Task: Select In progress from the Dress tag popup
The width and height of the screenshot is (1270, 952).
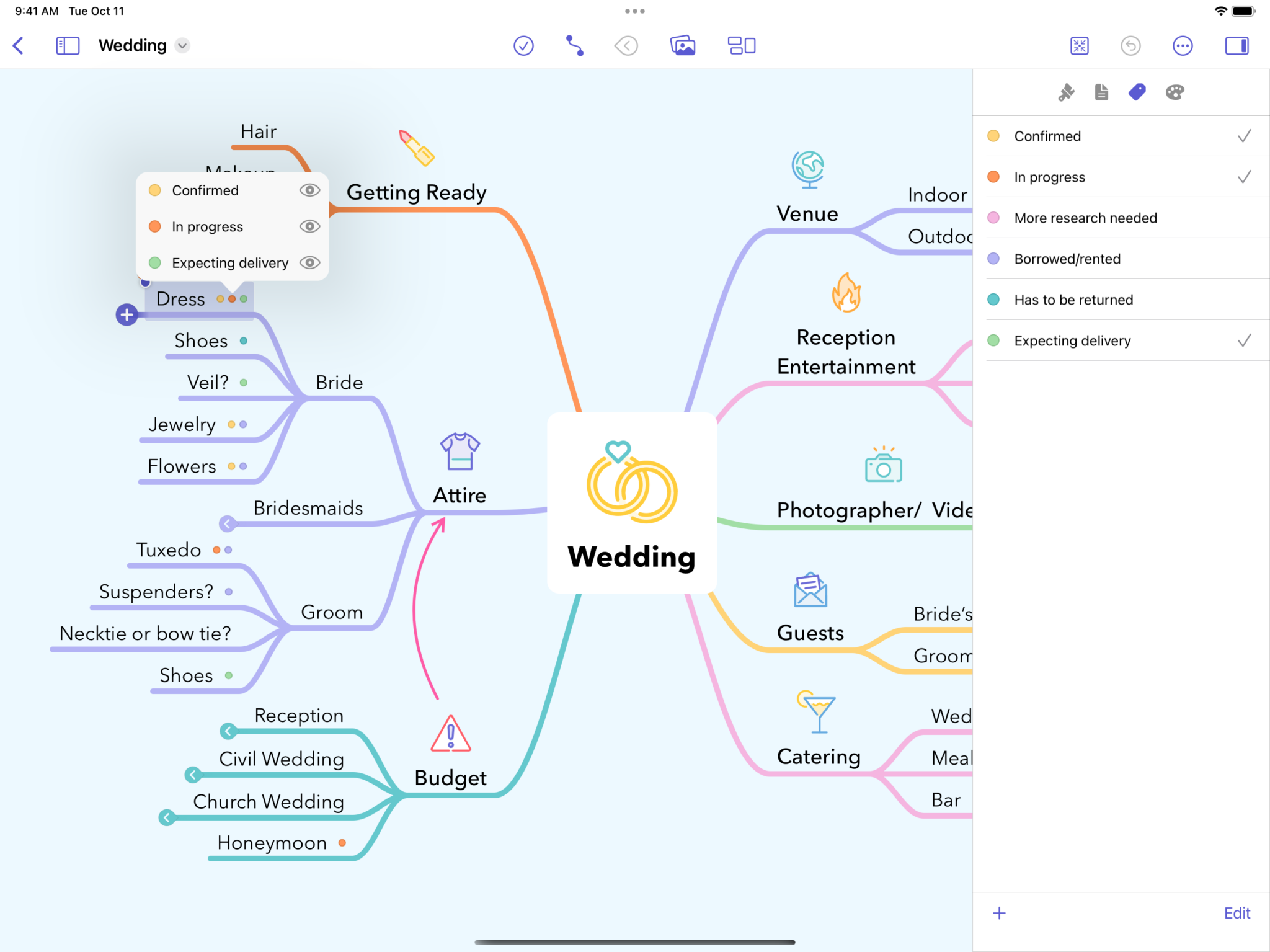Action: tap(207, 226)
